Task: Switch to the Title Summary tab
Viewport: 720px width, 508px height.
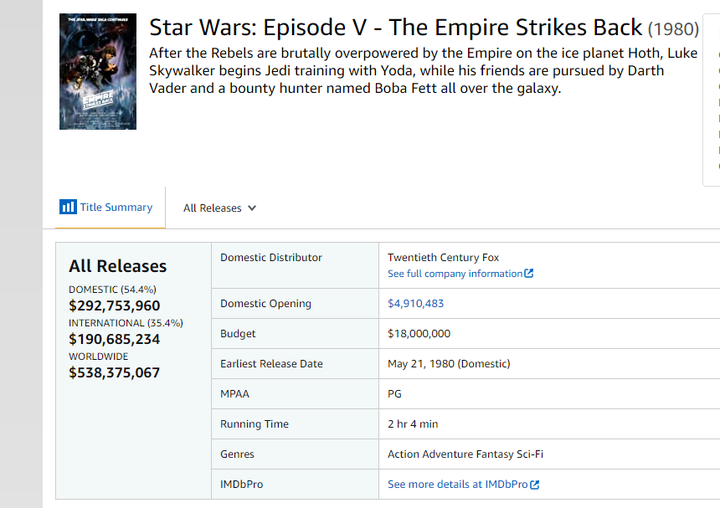Action: pos(107,207)
